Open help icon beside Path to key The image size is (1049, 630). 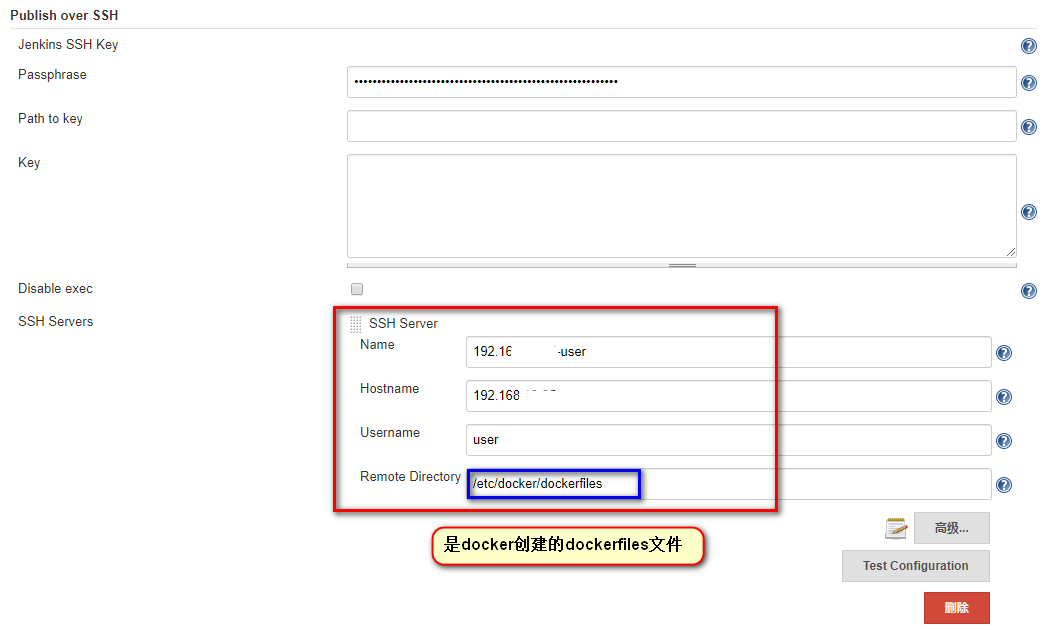(1028, 127)
